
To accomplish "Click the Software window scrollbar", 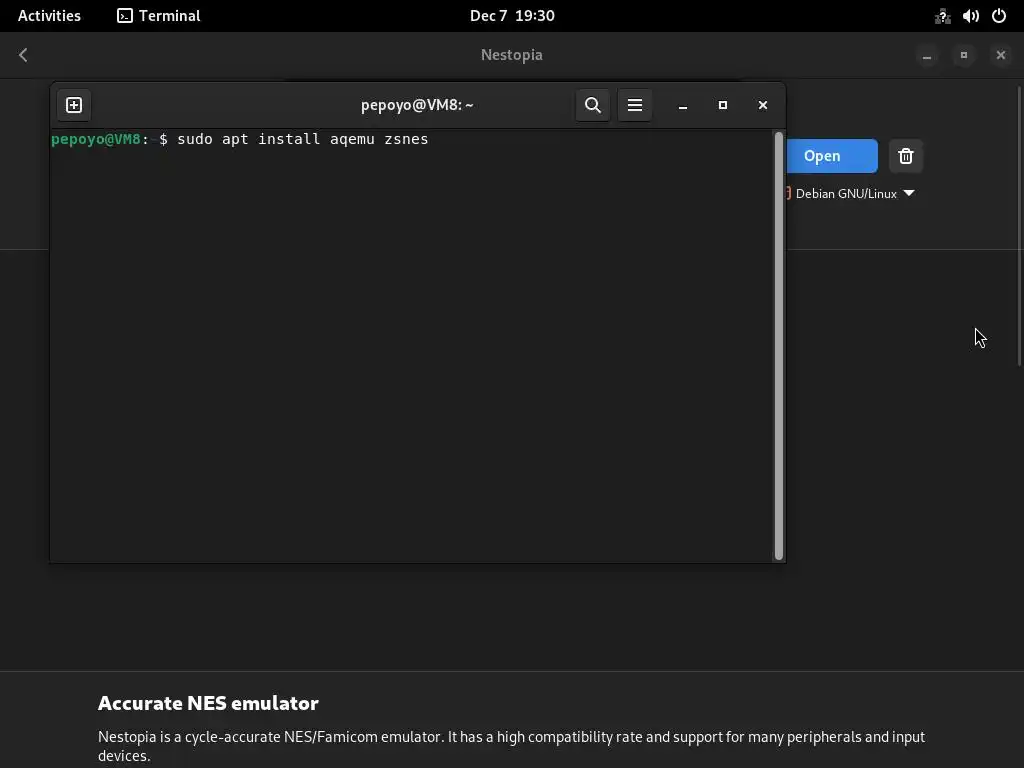I will (x=1019, y=225).
